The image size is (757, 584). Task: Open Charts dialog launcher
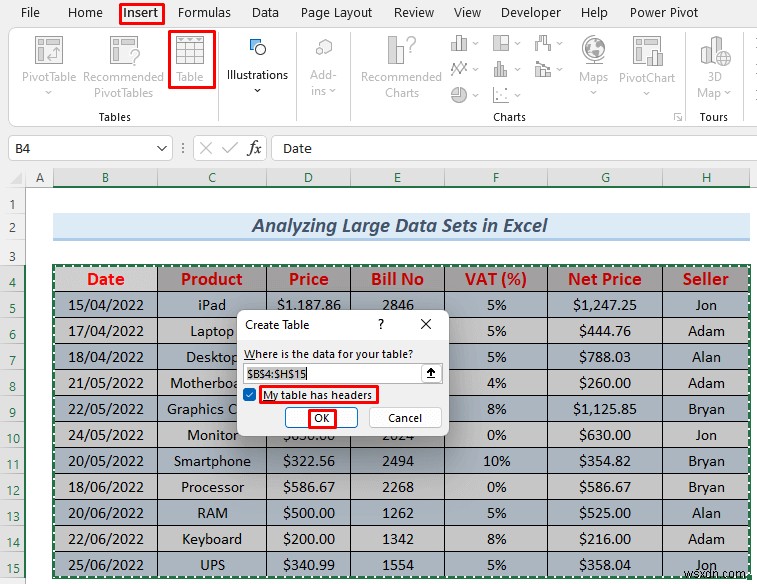[678, 117]
